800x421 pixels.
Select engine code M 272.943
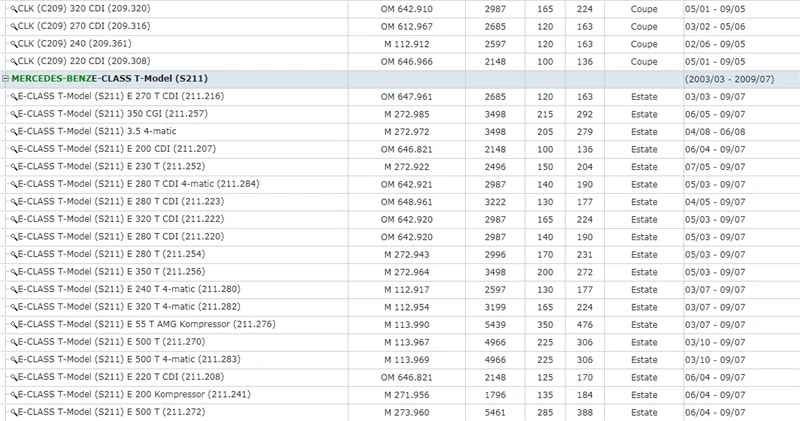(x=407, y=255)
